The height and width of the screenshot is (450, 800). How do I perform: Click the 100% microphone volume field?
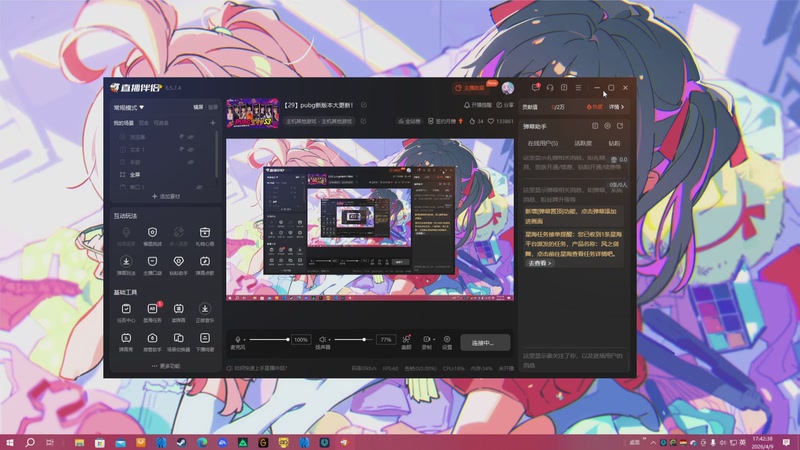[301, 340]
